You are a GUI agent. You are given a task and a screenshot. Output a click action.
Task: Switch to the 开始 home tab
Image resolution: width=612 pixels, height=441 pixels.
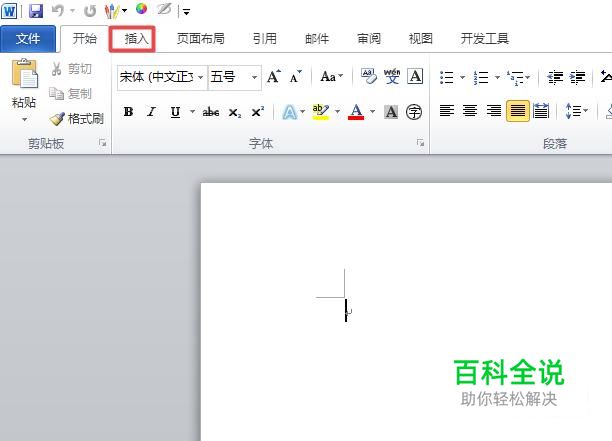pyautogui.click(x=84, y=39)
